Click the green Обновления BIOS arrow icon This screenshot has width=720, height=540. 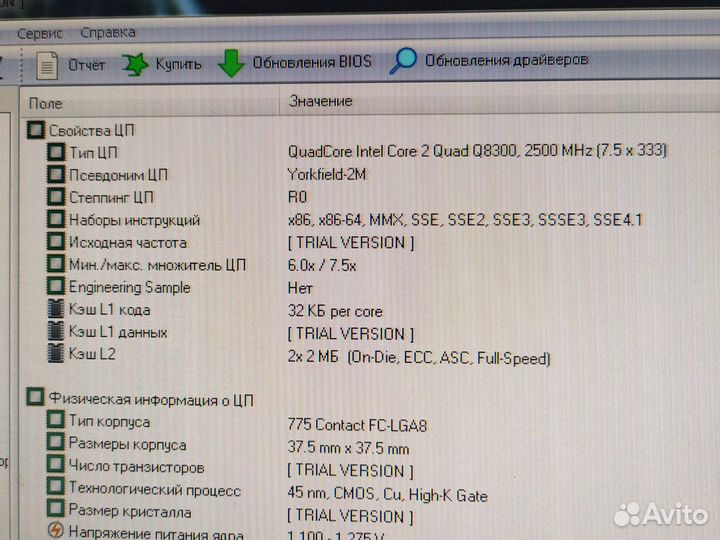(x=231, y=63)
